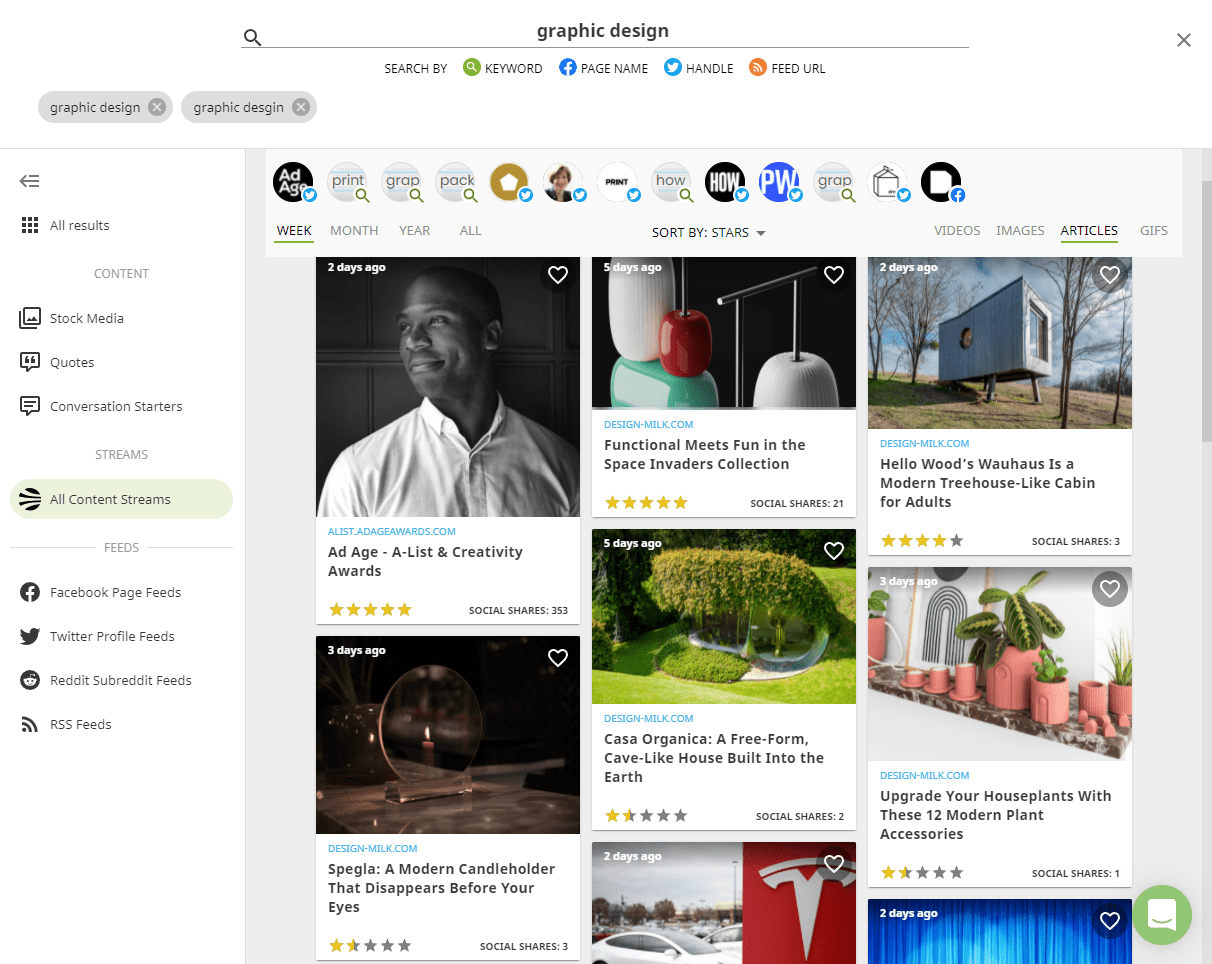The image size is (1212, 964).
Task: Search by Feed URL option
Action: tap(787, 68)
